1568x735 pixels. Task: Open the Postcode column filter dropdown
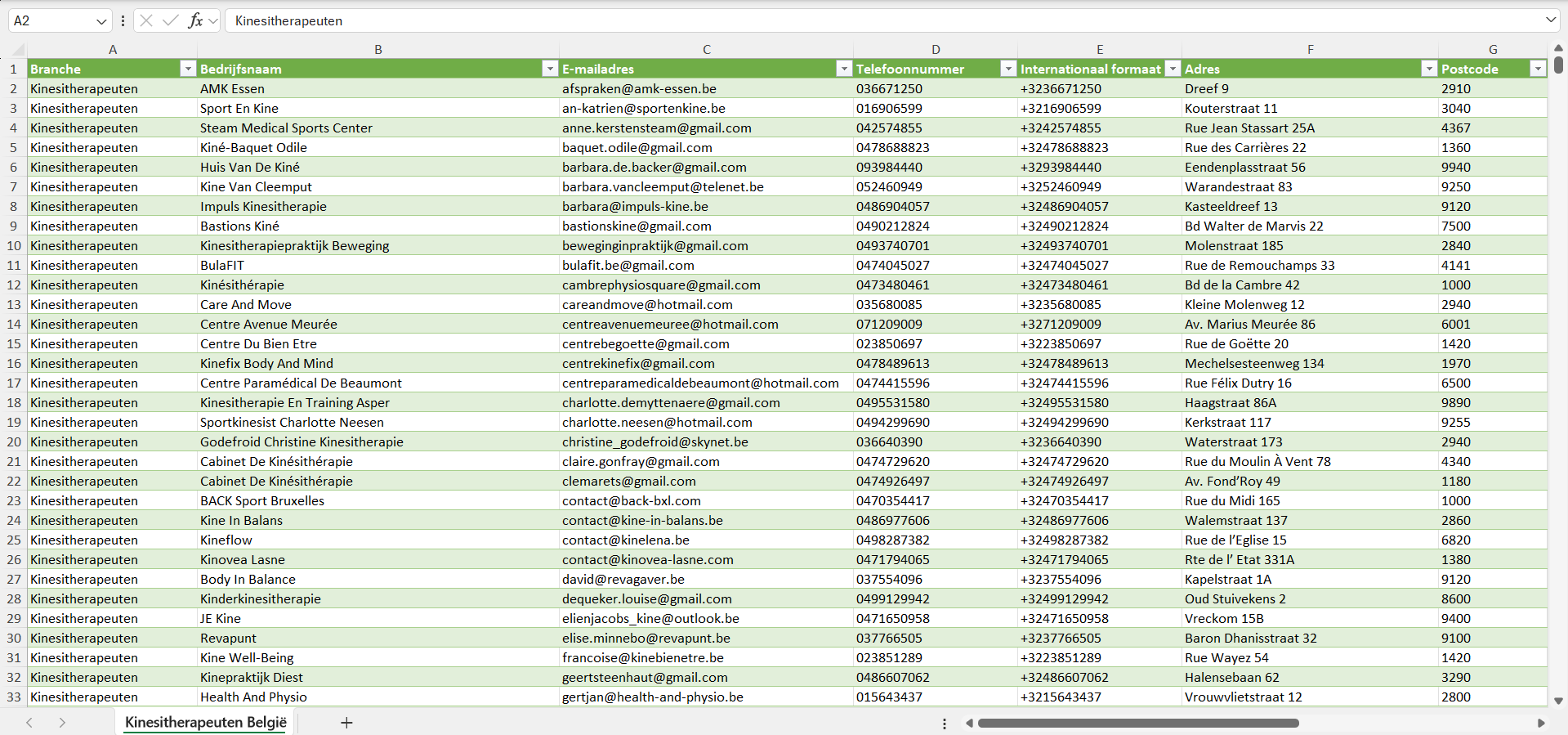(1537, 69)
